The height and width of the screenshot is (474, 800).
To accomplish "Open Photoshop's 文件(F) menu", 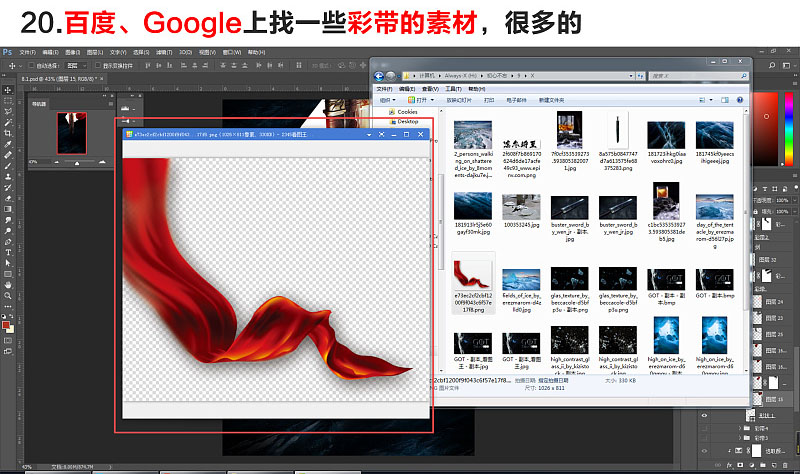I will (28, 52).
